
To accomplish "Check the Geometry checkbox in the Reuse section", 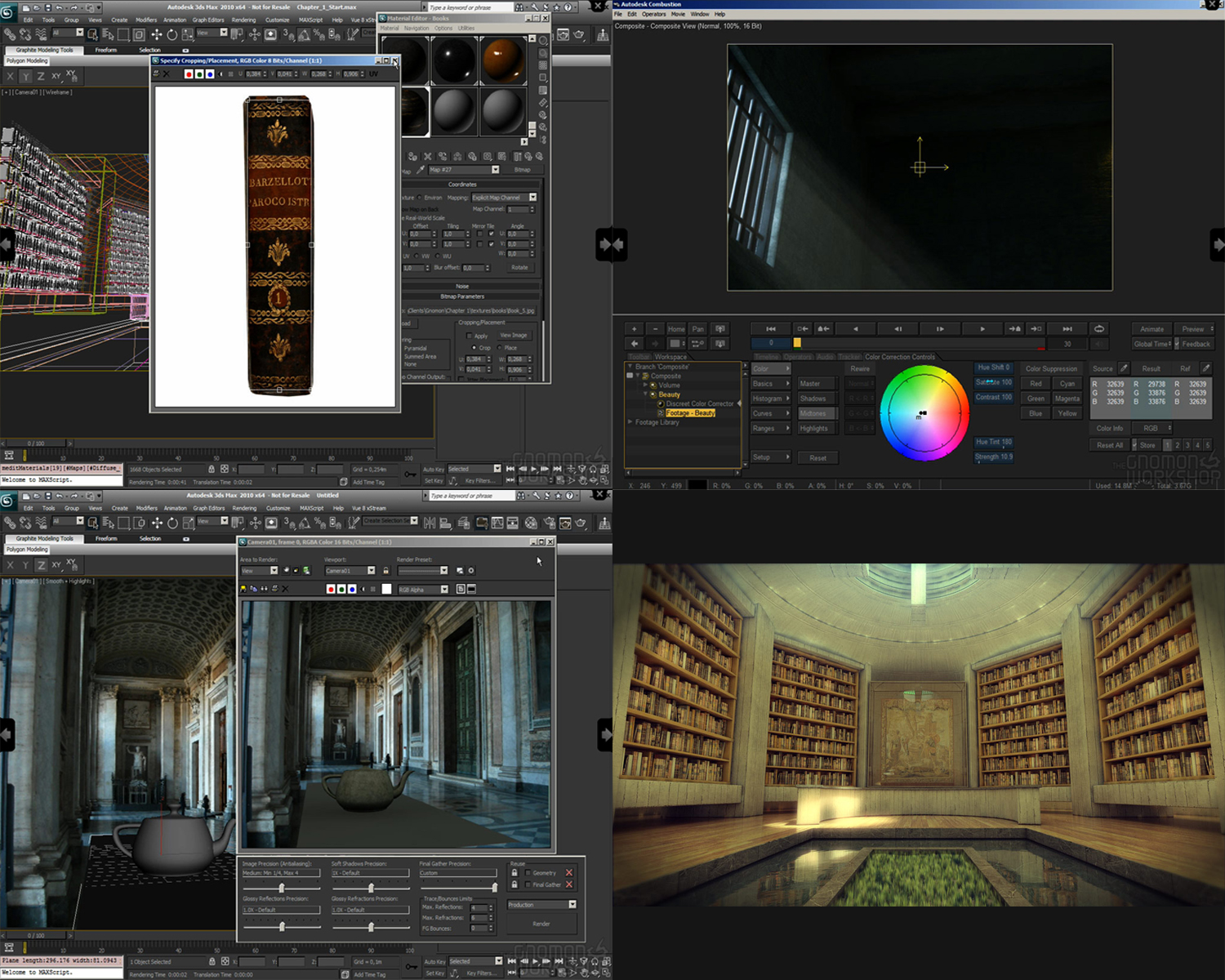I will pos(528,872).
